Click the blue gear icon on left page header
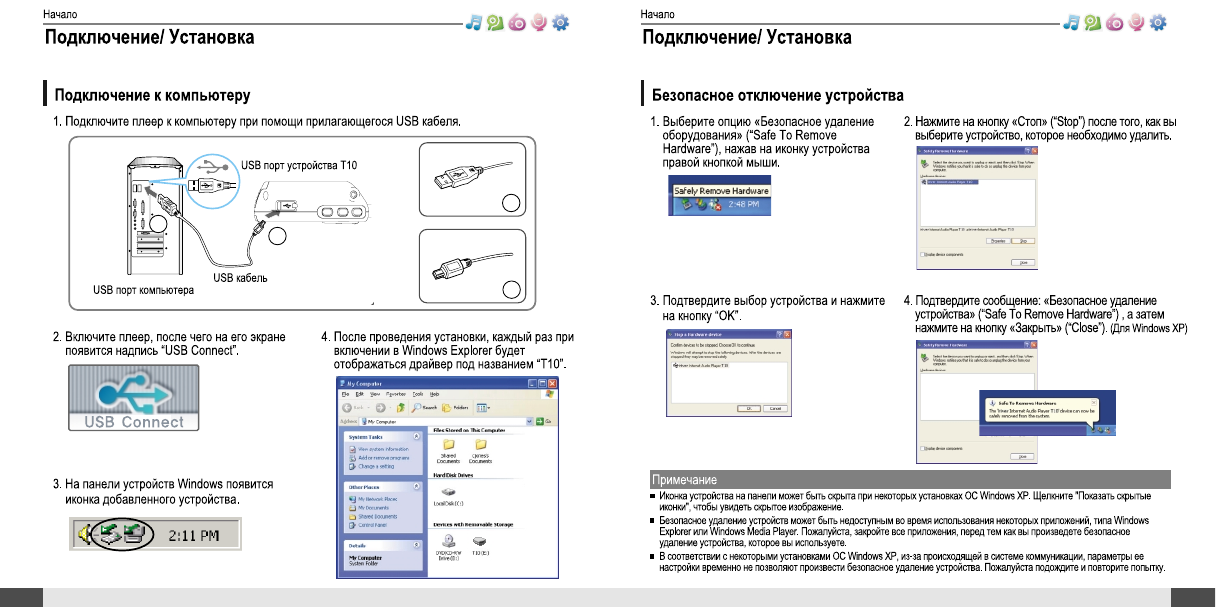 tap(561, 22)
